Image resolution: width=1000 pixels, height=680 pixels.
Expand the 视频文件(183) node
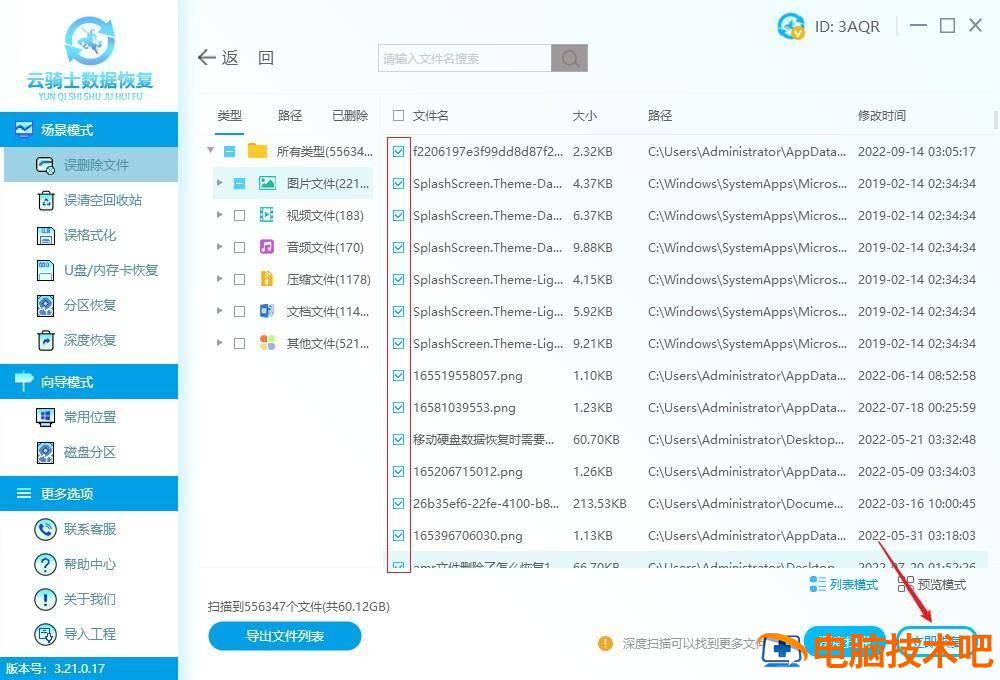219,215
